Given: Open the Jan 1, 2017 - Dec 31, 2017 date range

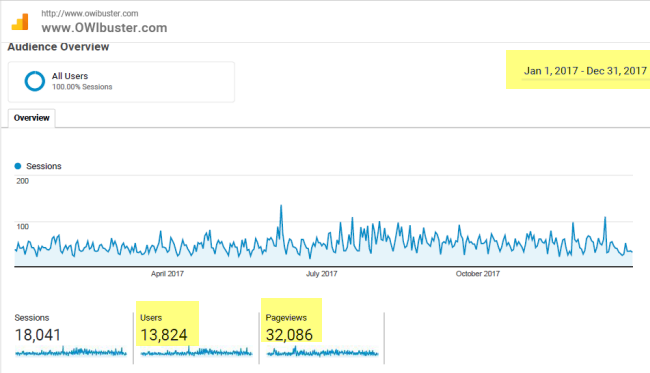Looking at the screenshot, I should click(x=585, y=71).
